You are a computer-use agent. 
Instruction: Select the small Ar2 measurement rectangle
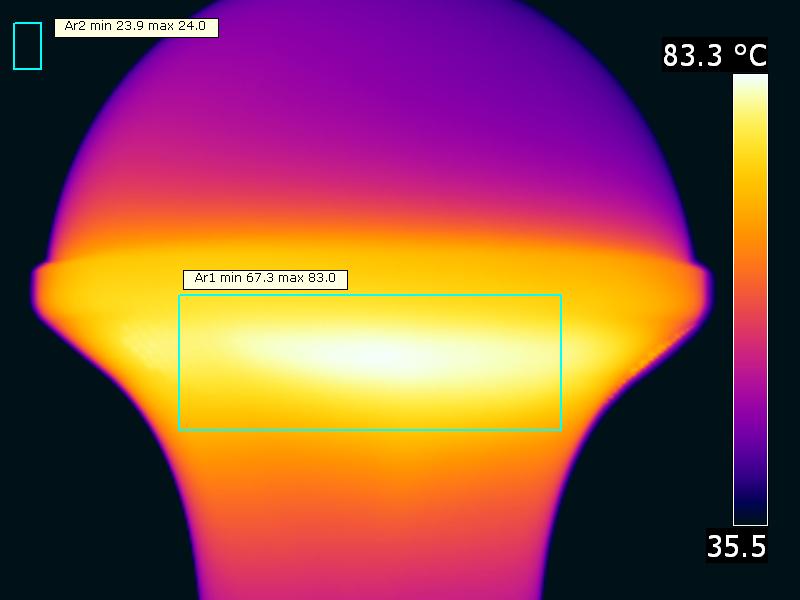point(27,46)
